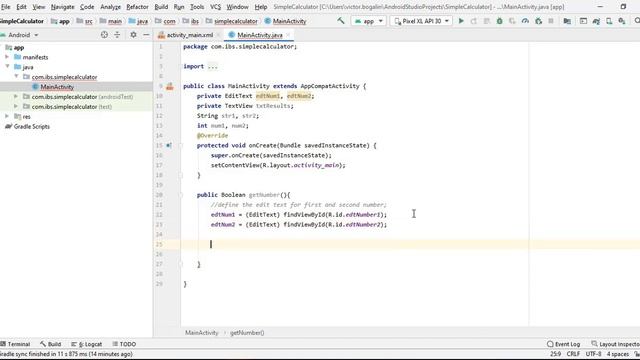This screenshot has width=640, height=360.
Task: Click the CRLF line separator status entry
Action: point(573,354)
